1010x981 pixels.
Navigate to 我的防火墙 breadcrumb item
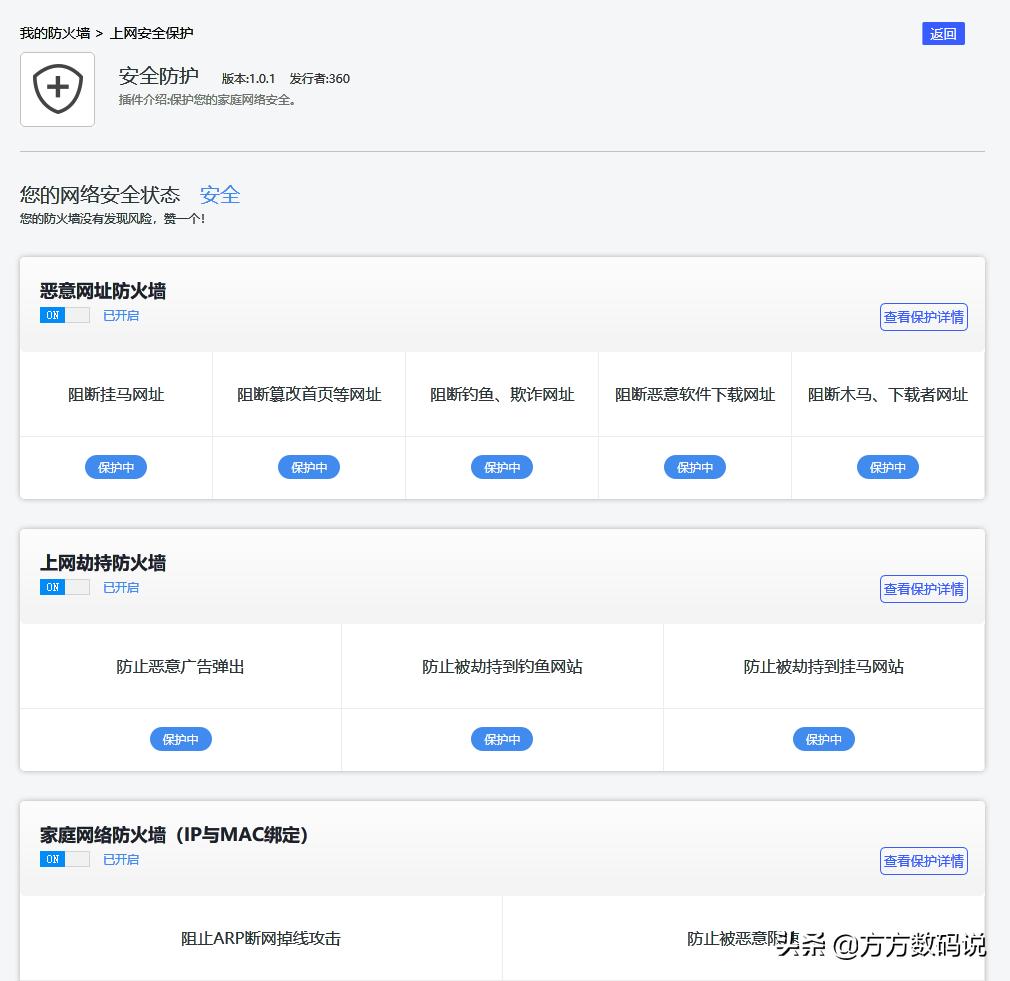[x=56, y=33]
